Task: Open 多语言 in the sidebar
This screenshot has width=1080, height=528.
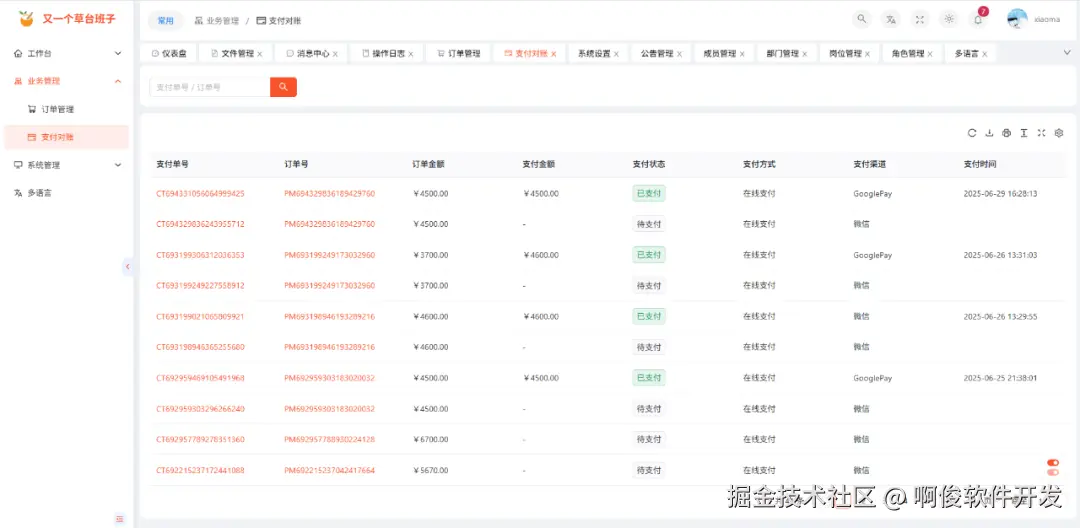Action: point(68,193)
